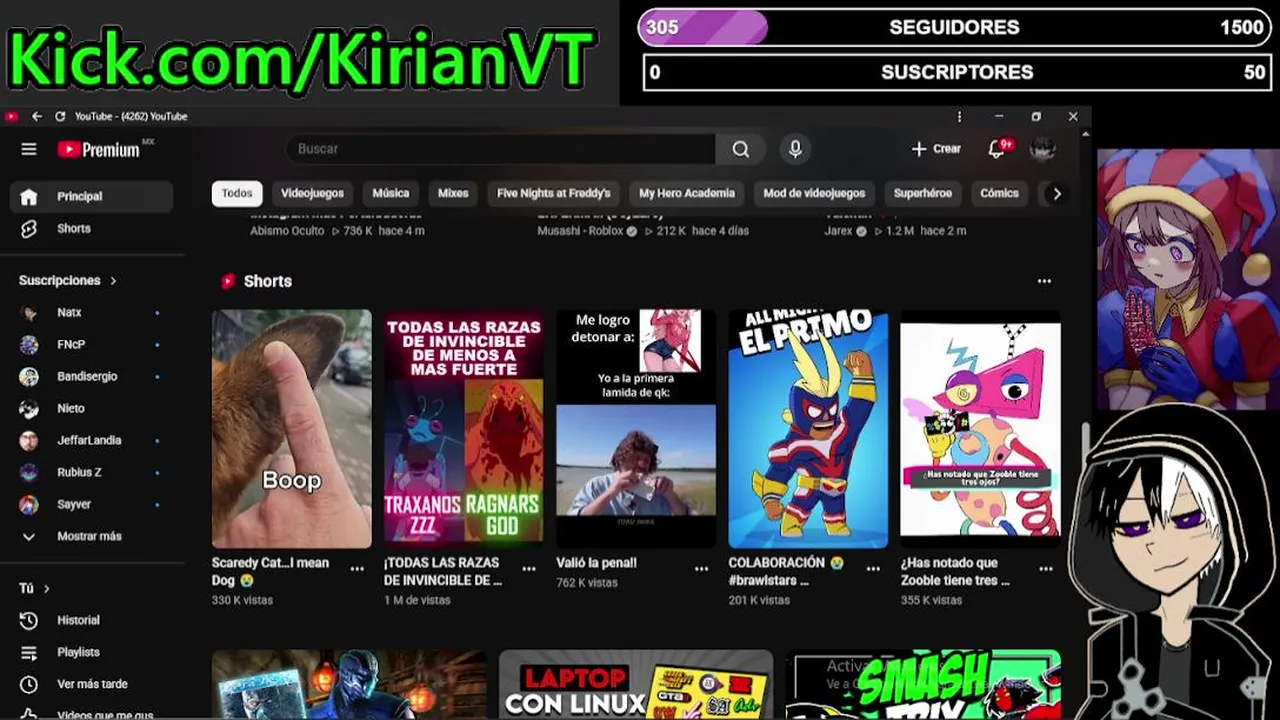
Task: Go back with browser back arrow
Action: (x=37, y=116)
